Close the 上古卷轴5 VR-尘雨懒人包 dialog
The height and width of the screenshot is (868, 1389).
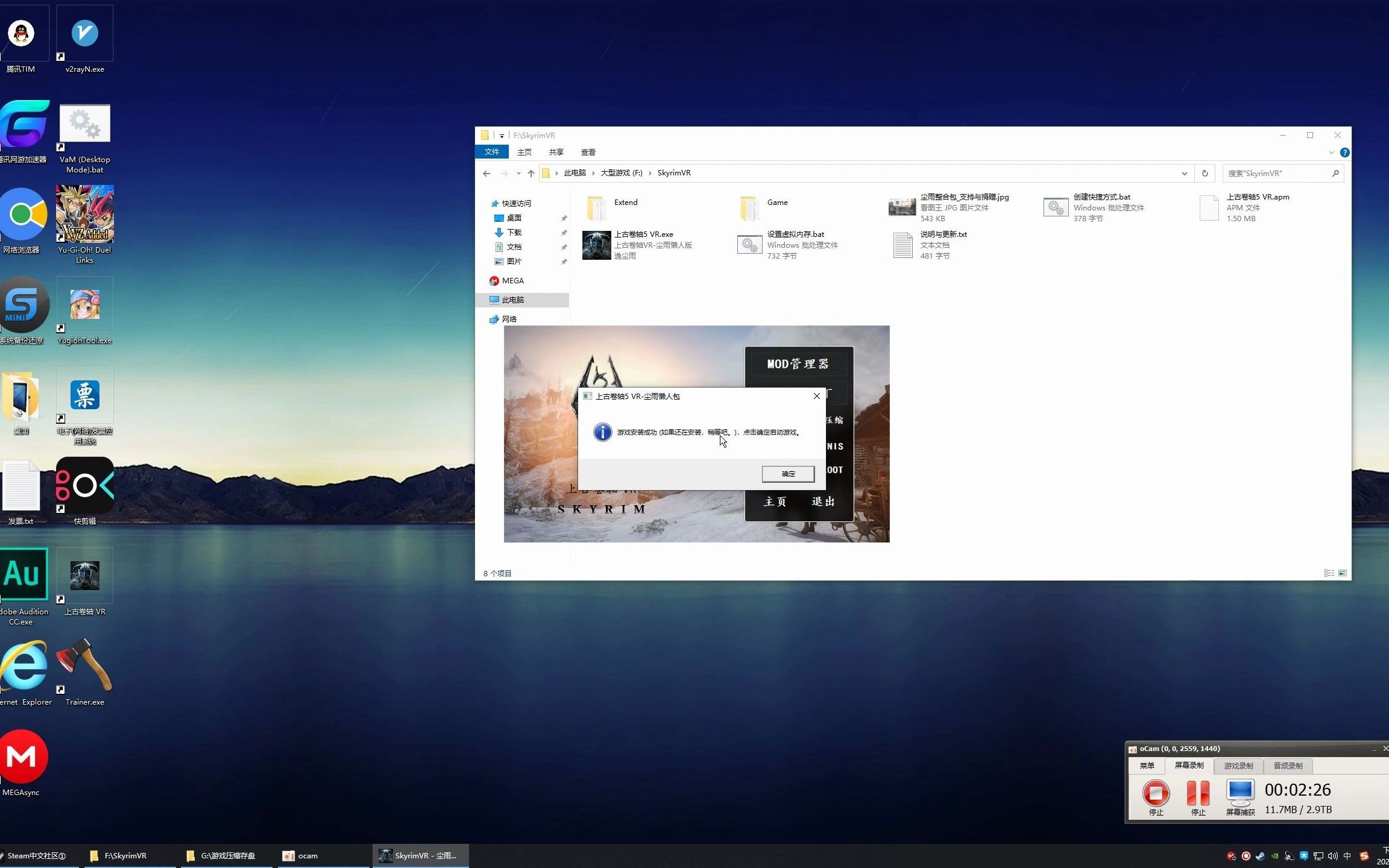pyautogui.click(x=816, y=396)
